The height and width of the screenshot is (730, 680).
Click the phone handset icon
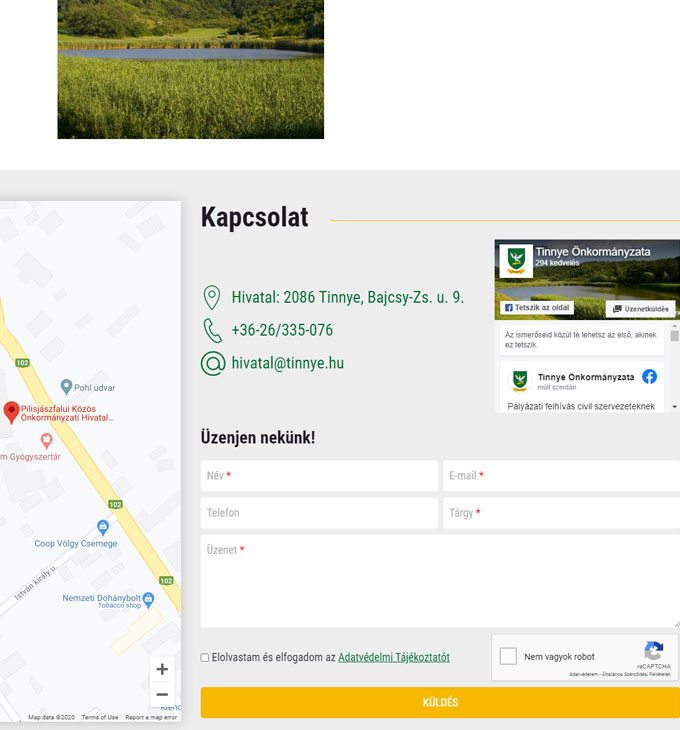click(212, 331)
